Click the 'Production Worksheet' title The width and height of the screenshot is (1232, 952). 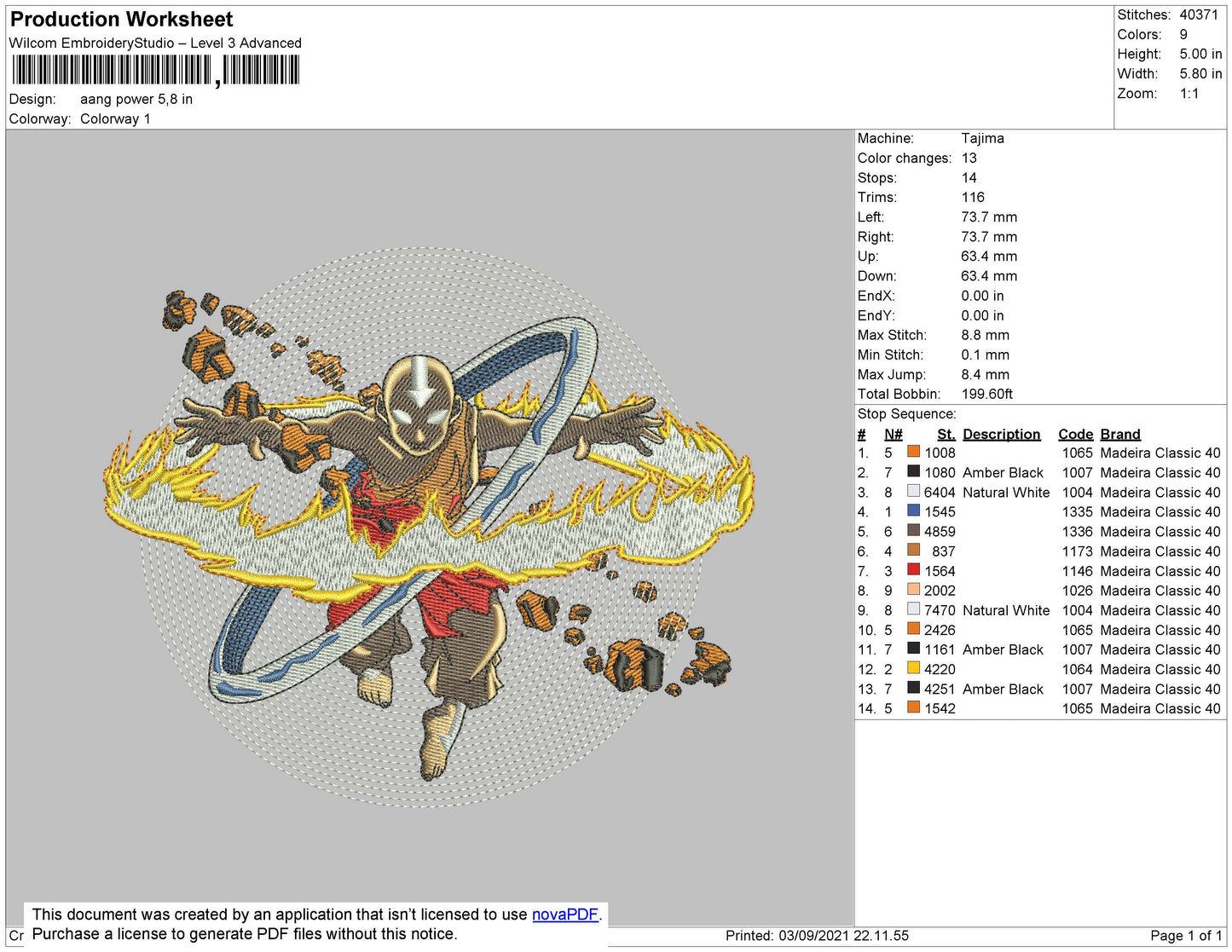(x=121, y=20)
